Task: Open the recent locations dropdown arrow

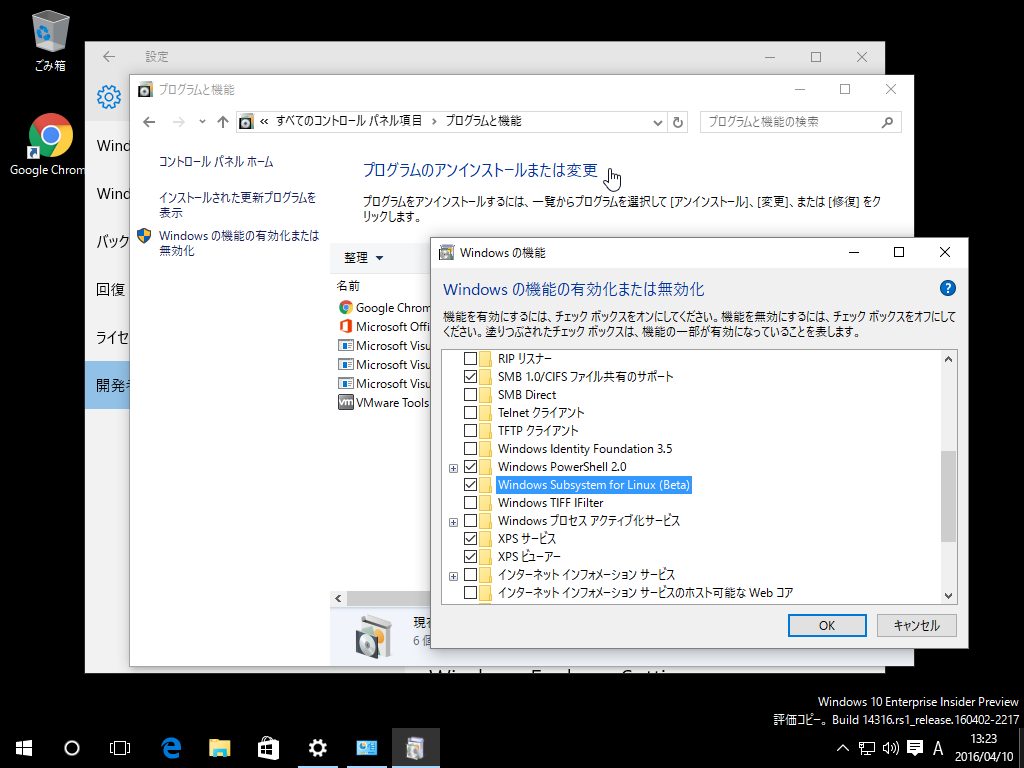Action: [202, 121]
